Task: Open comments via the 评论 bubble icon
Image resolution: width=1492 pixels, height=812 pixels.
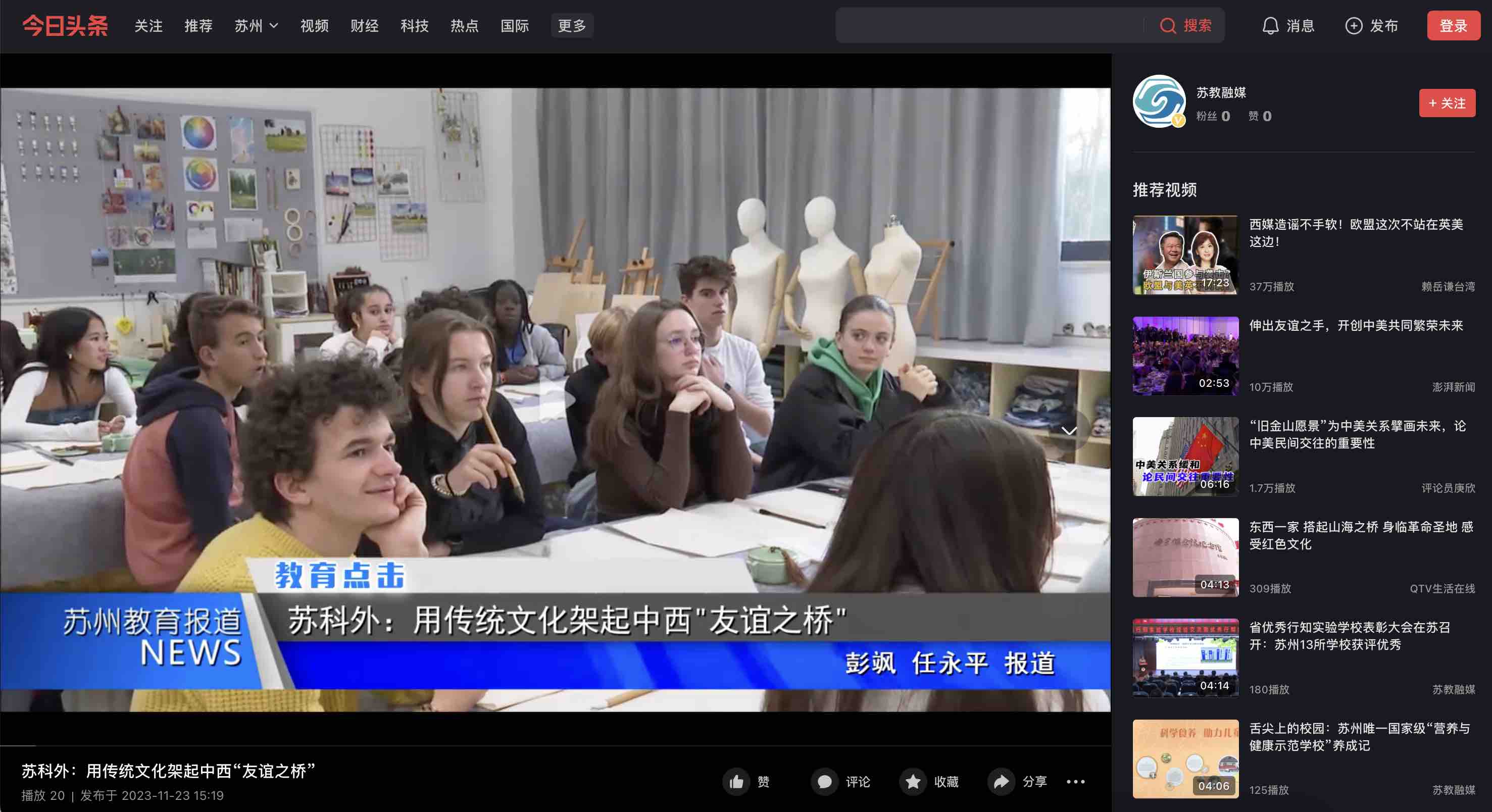Action: (x=824, y=782)
